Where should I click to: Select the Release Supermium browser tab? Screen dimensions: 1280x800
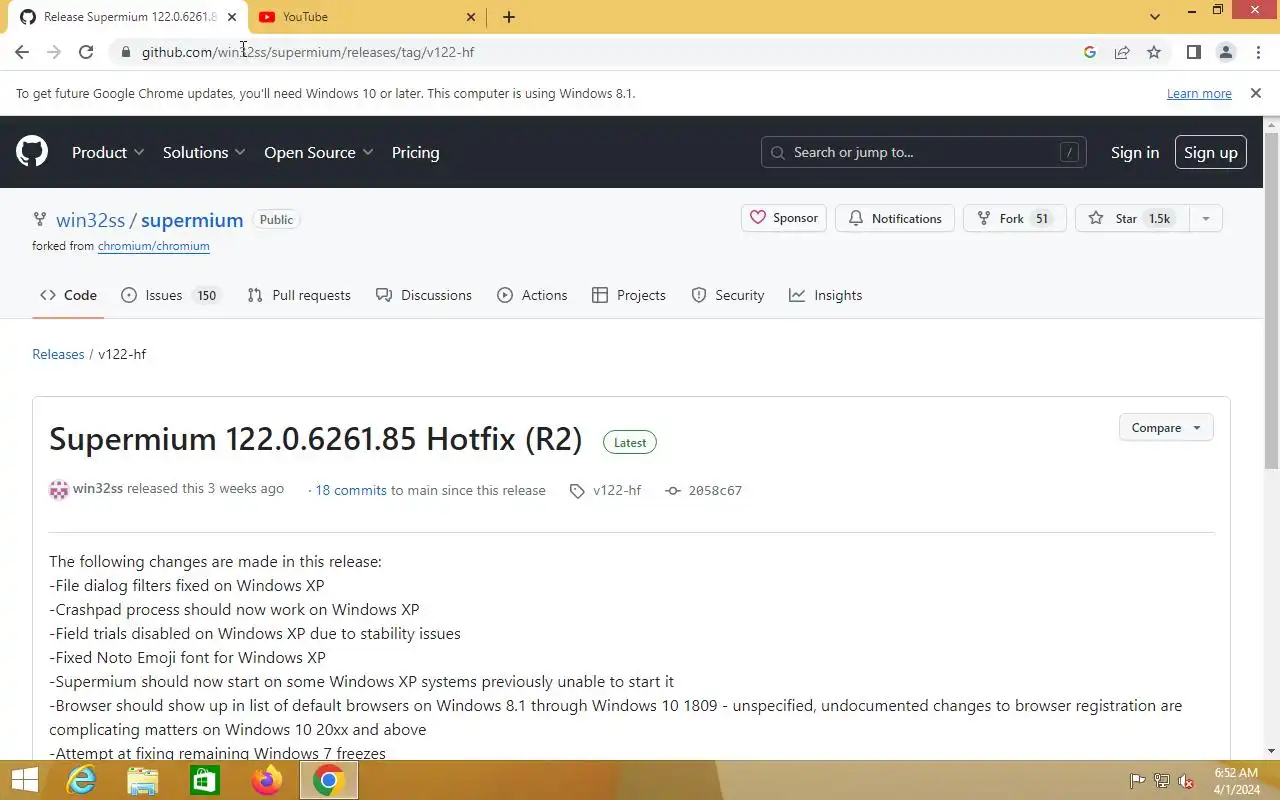pos(129,17)
